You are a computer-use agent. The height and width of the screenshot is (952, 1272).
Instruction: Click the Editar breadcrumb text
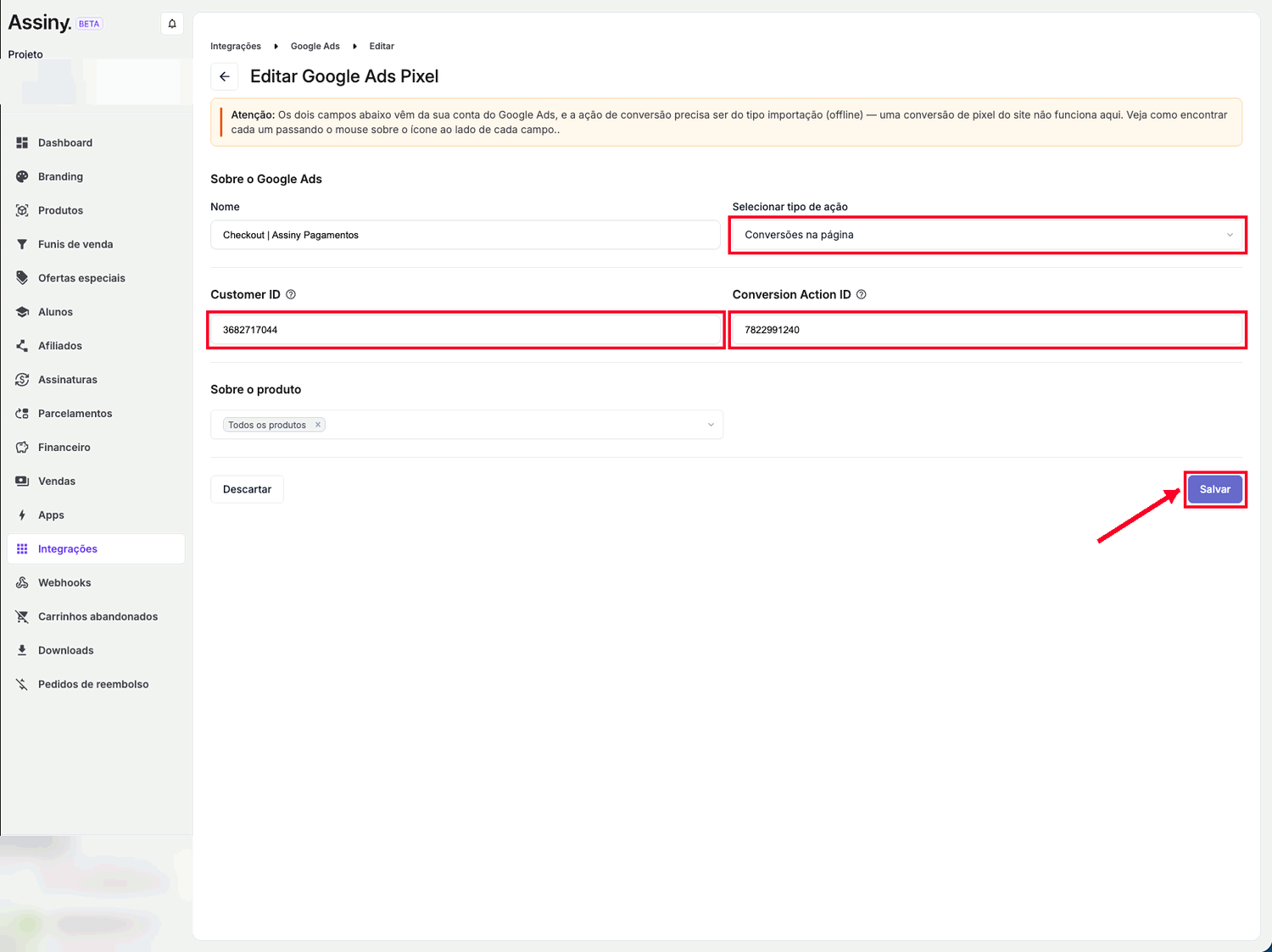click(382, 46)
